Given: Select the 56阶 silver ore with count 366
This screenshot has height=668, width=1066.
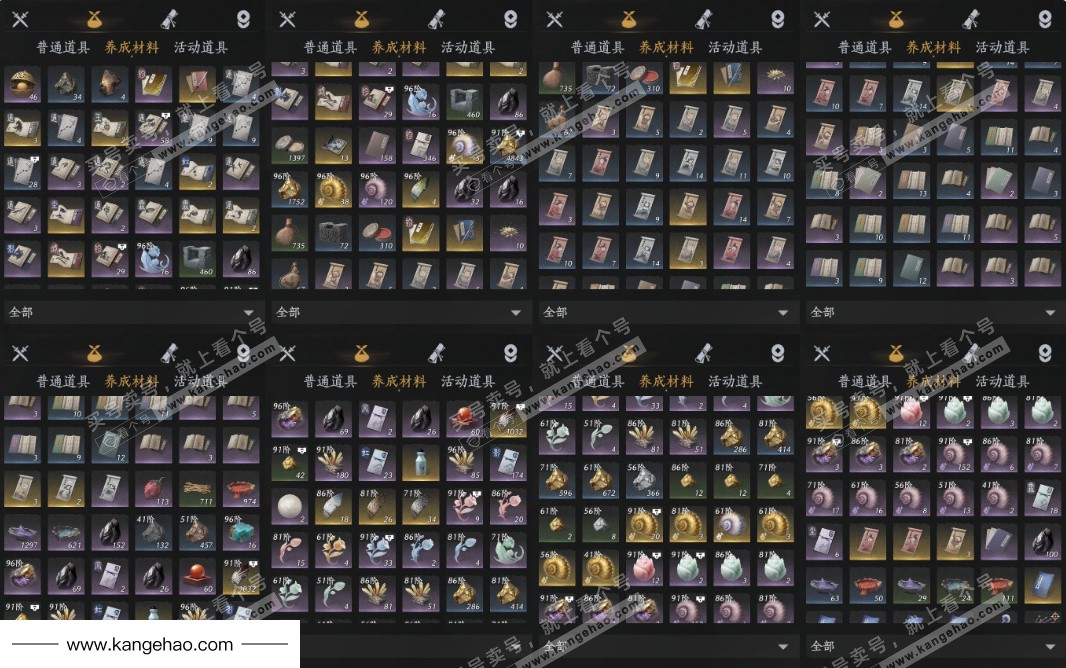Looking at the screenshot, I should 644,480.
